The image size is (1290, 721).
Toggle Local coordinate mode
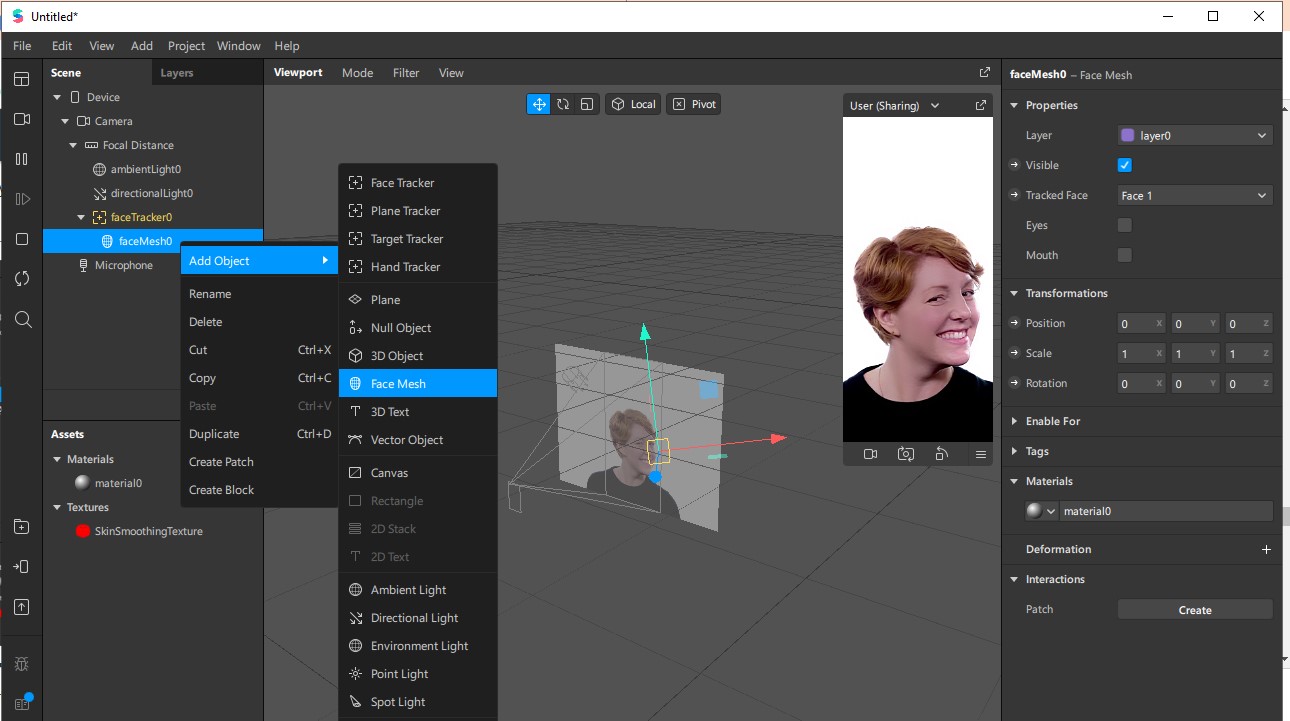coord(633,104)
